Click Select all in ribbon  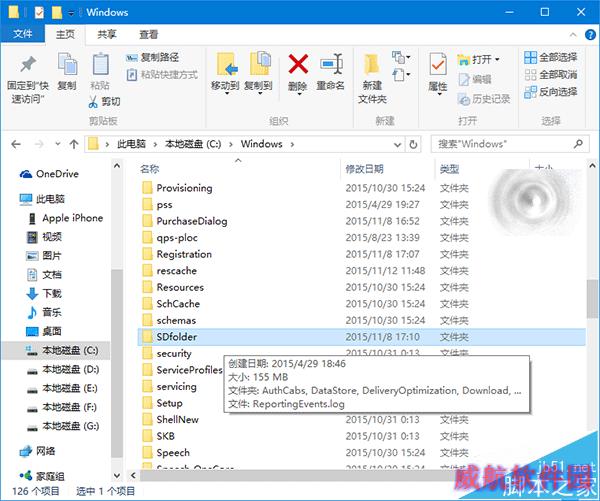tap(551, 57)
